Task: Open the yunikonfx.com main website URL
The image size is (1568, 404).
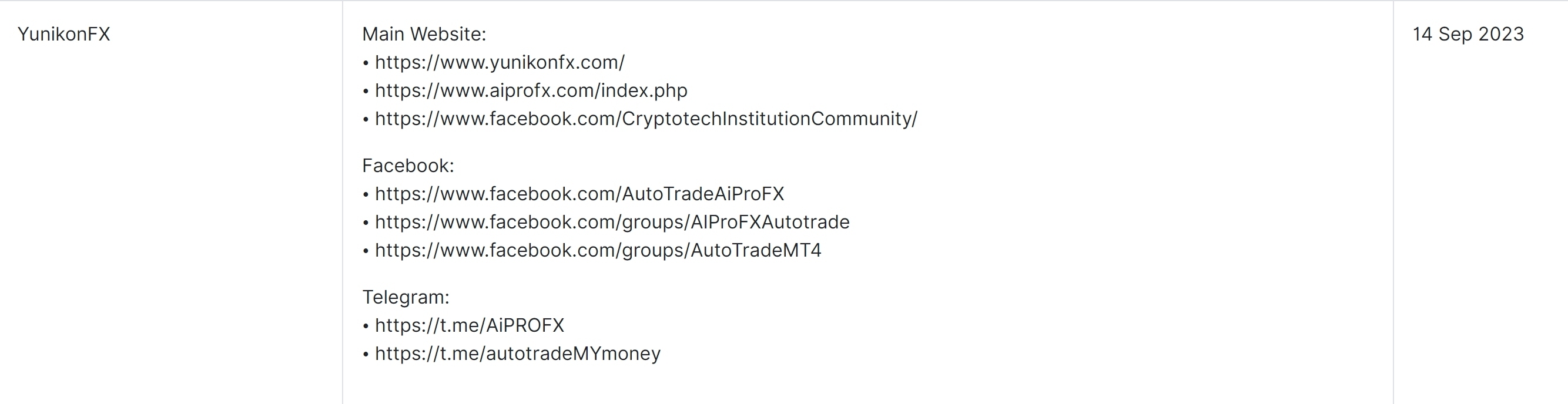Action: click(500, 63)
